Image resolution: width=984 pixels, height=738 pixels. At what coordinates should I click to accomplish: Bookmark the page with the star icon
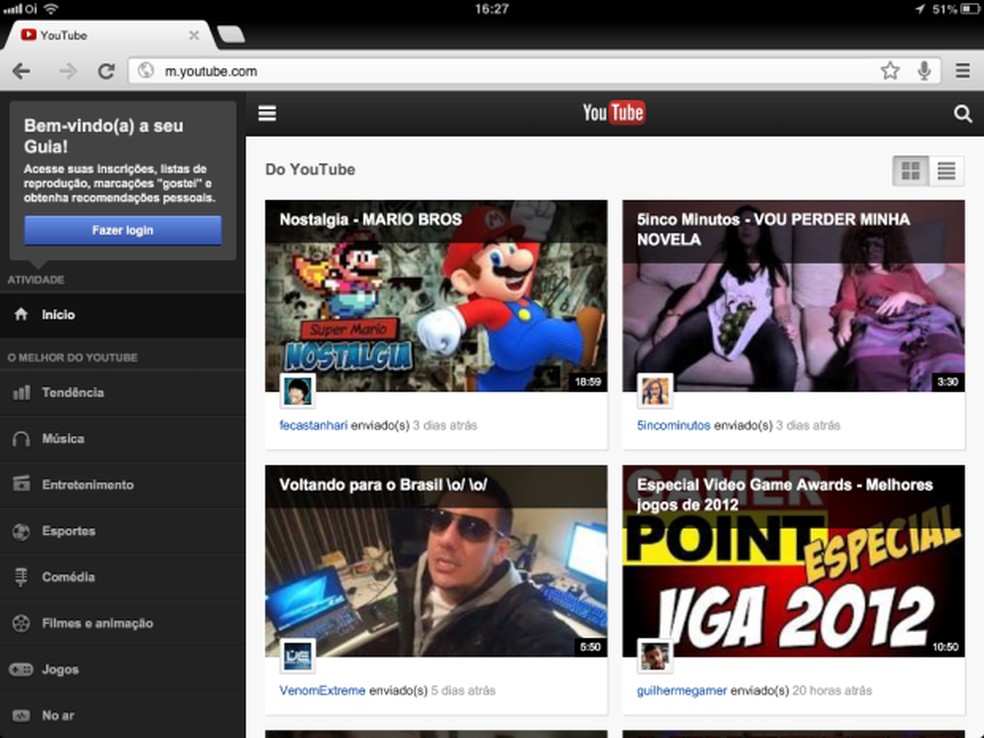point(889,71)
